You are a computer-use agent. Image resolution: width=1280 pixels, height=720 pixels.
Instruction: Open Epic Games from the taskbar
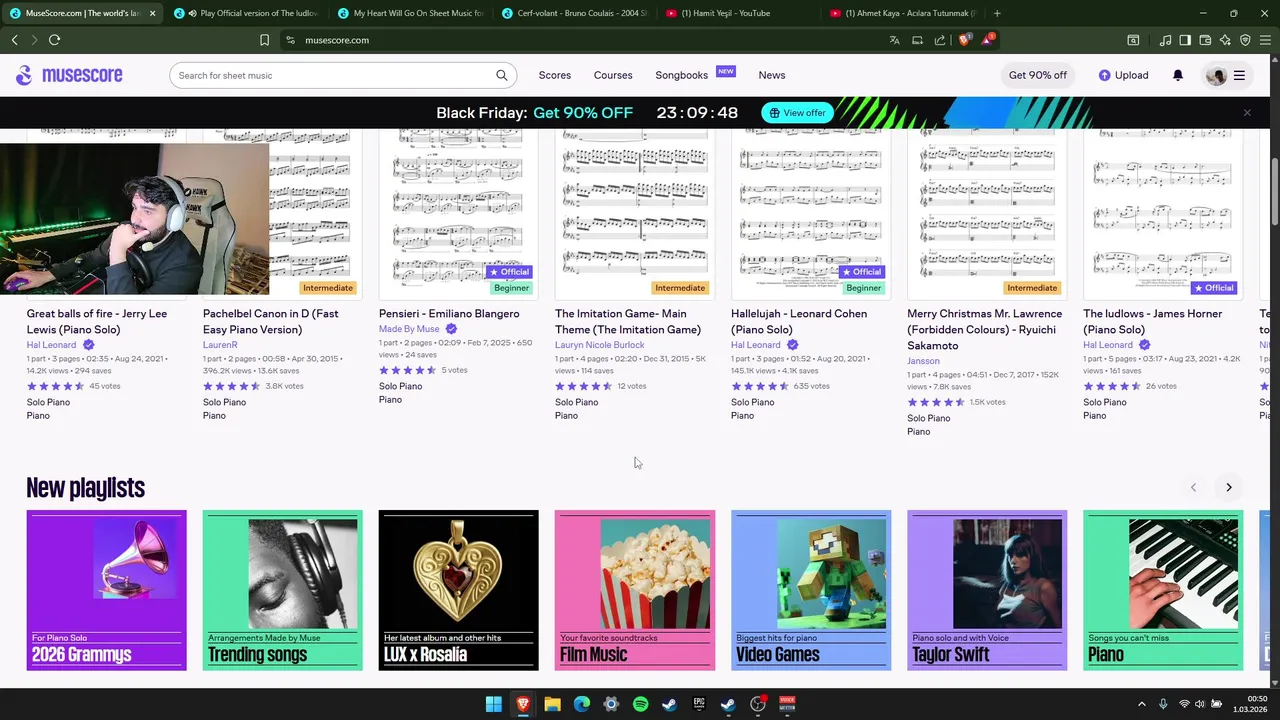[699, 704]
